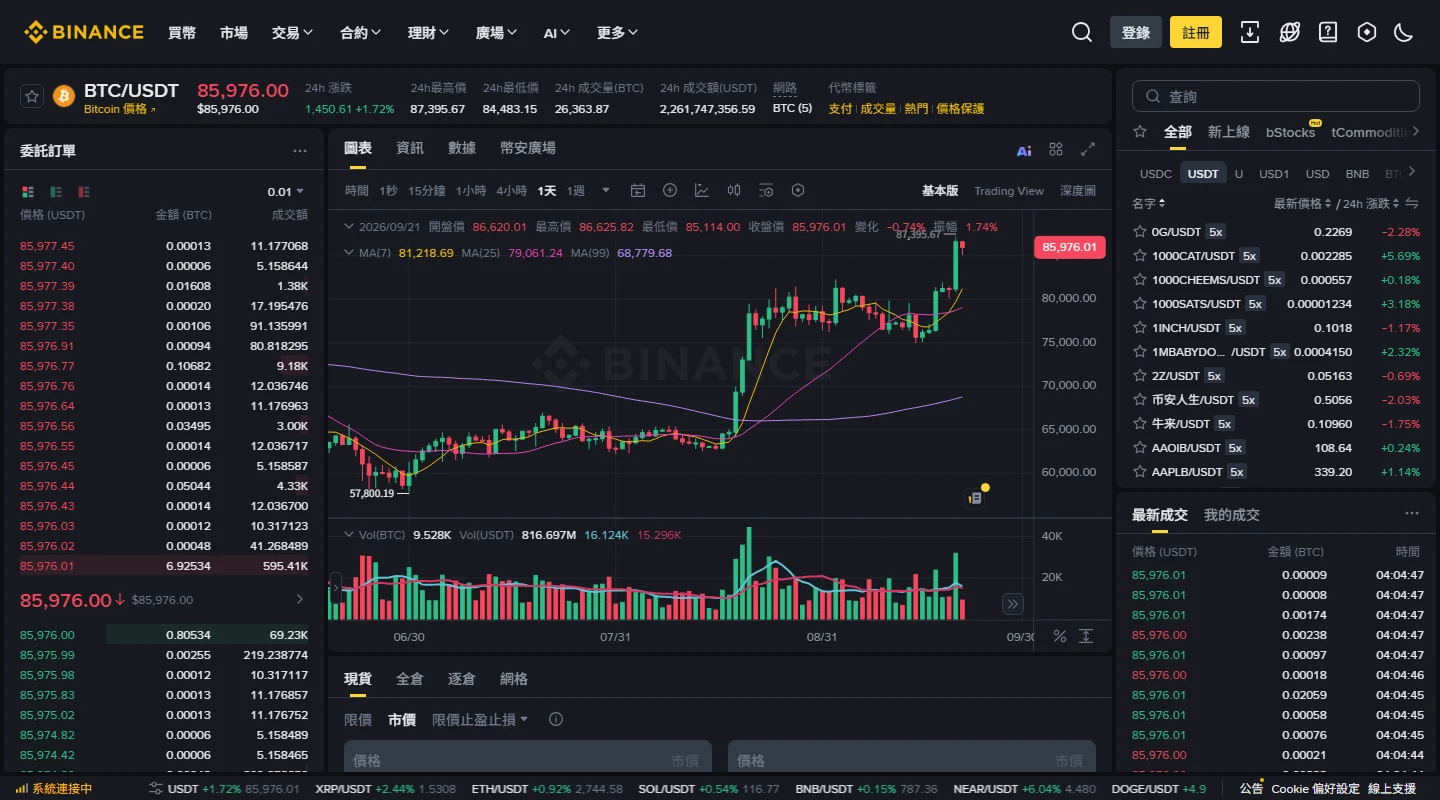Select the 4小時 interval

[x=511, y=190]
